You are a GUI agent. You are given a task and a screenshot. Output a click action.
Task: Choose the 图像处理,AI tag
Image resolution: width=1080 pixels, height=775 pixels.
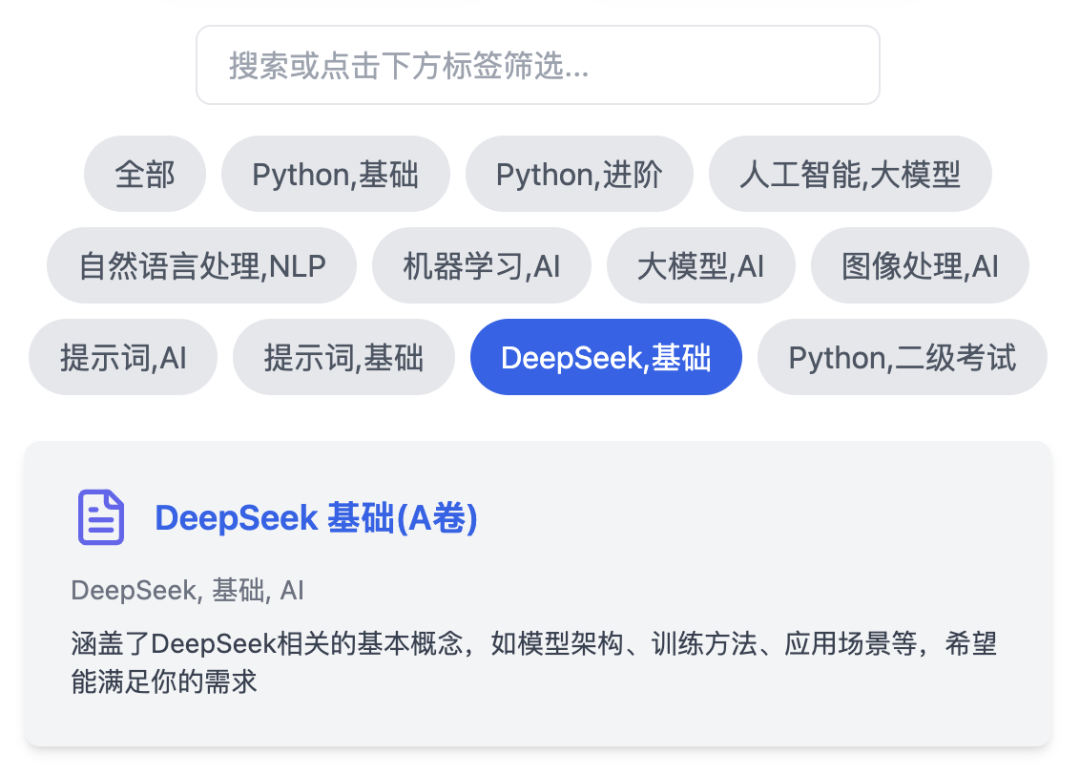(x=920, y=265)
